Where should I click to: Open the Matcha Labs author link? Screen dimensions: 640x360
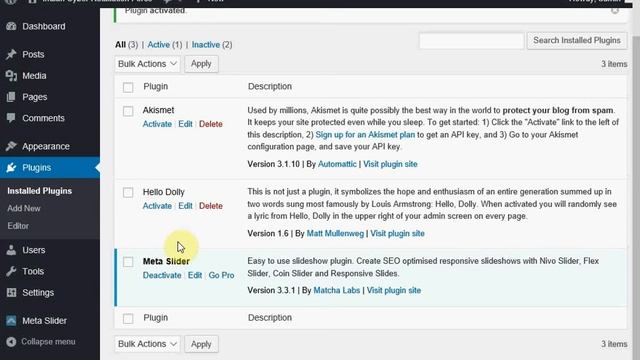337,291
